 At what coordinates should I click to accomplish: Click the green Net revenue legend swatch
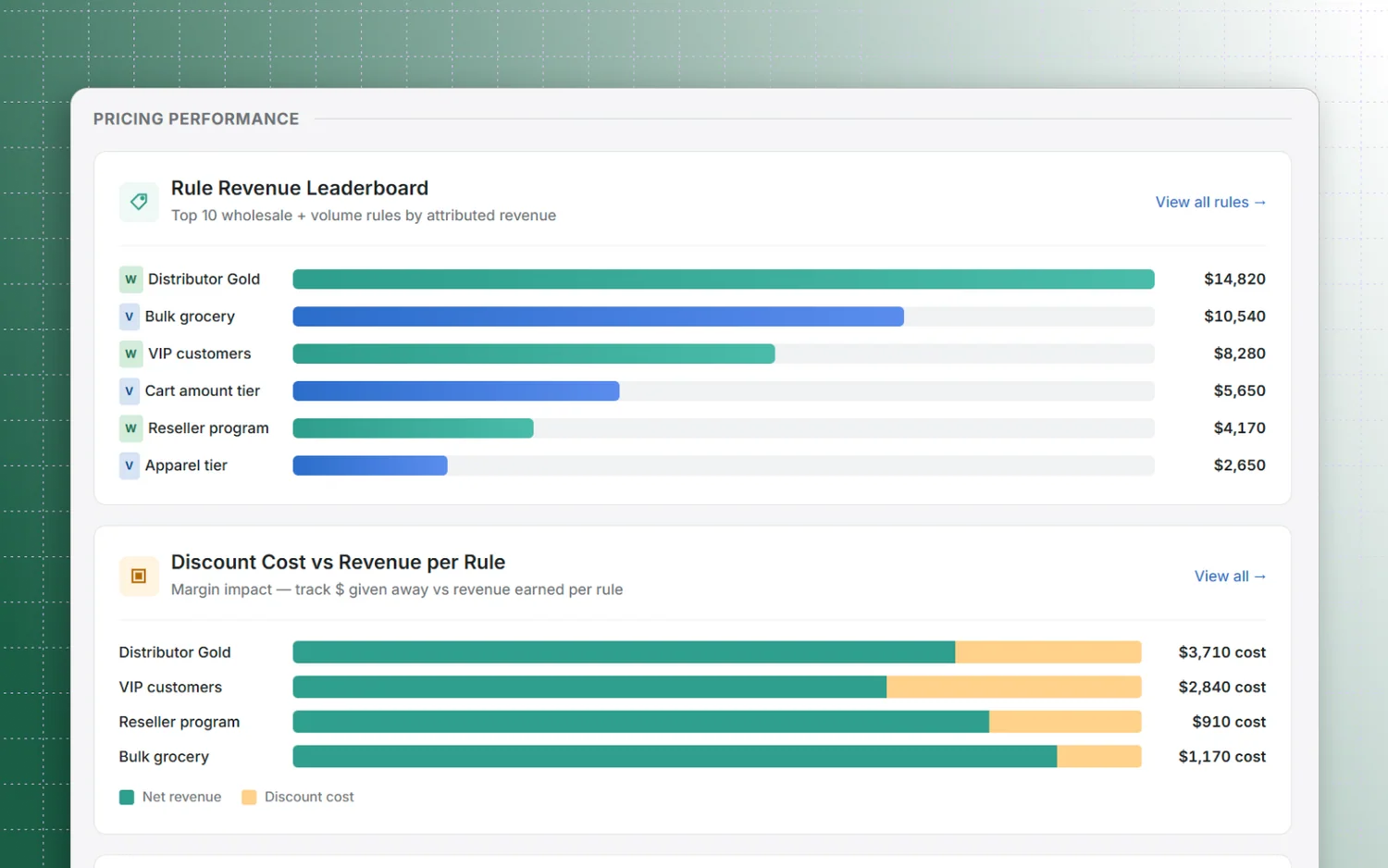(x=127, y=797)
